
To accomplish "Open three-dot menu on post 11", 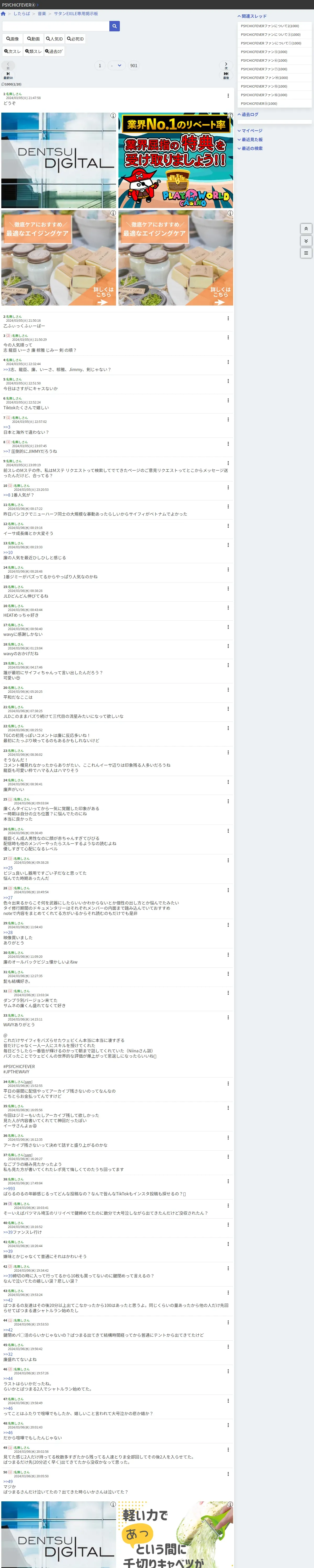I will click(228, 506).
